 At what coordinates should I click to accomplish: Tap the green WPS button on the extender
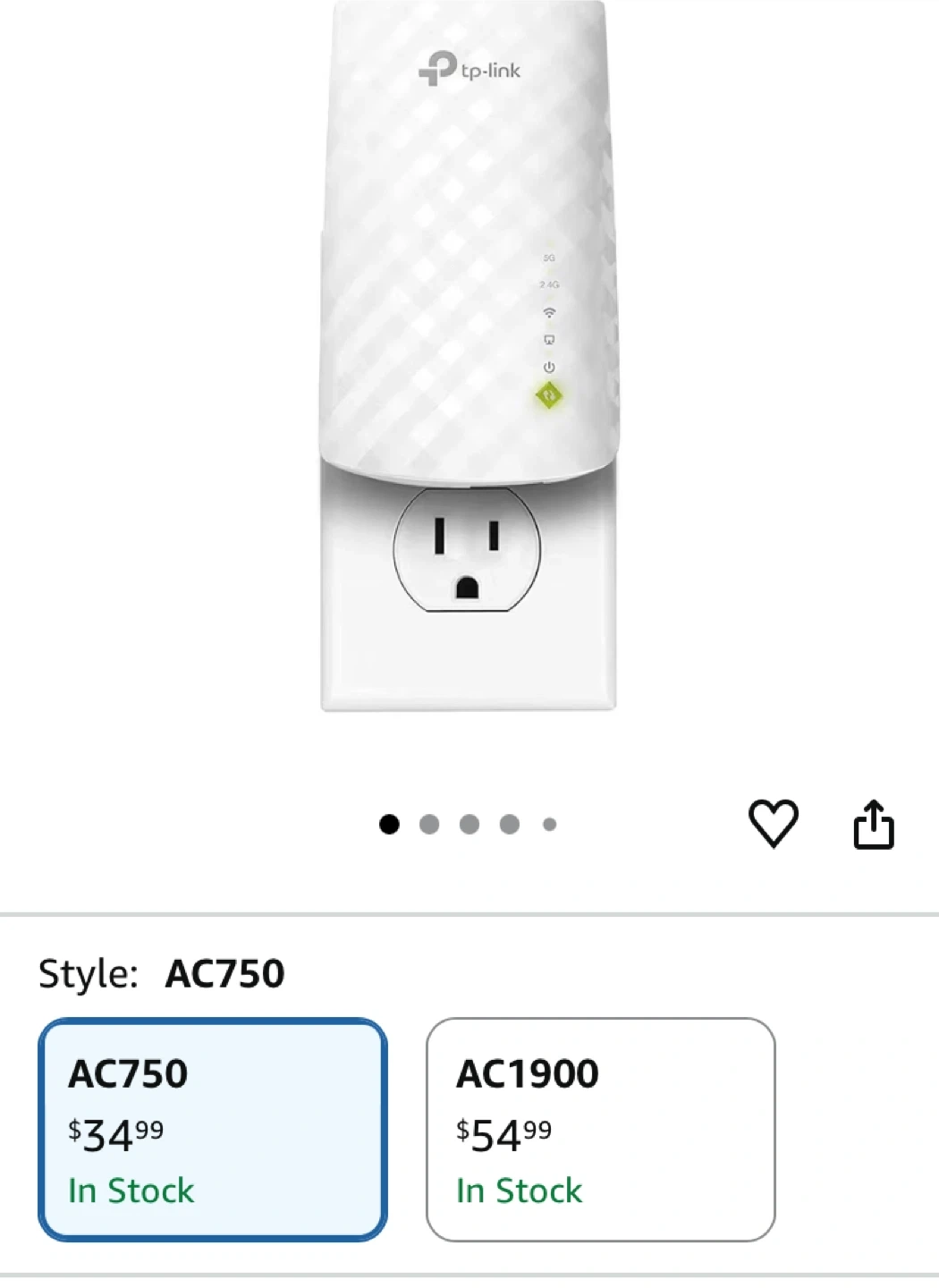click(549, 394)
